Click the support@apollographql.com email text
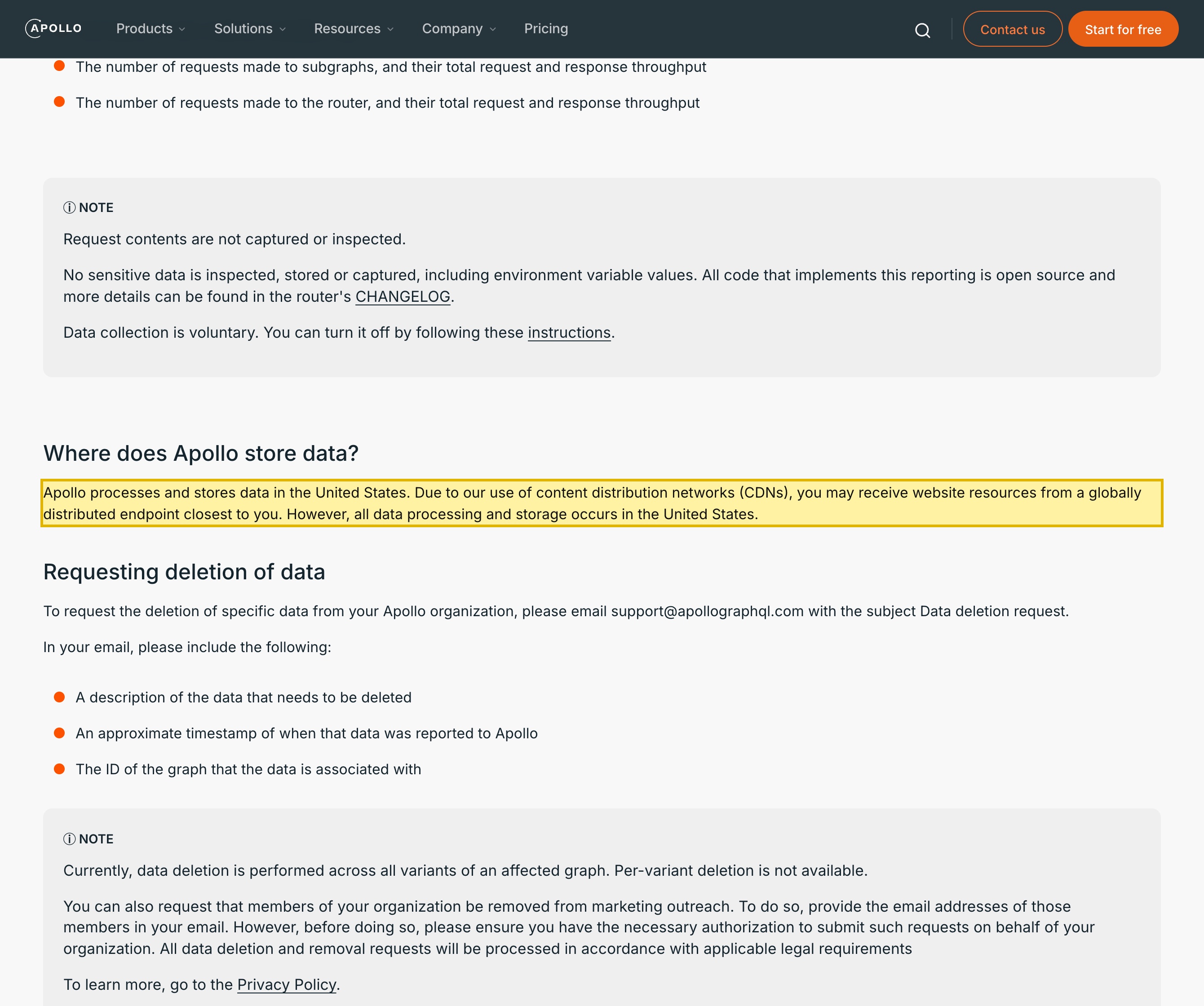 [707, 611]
